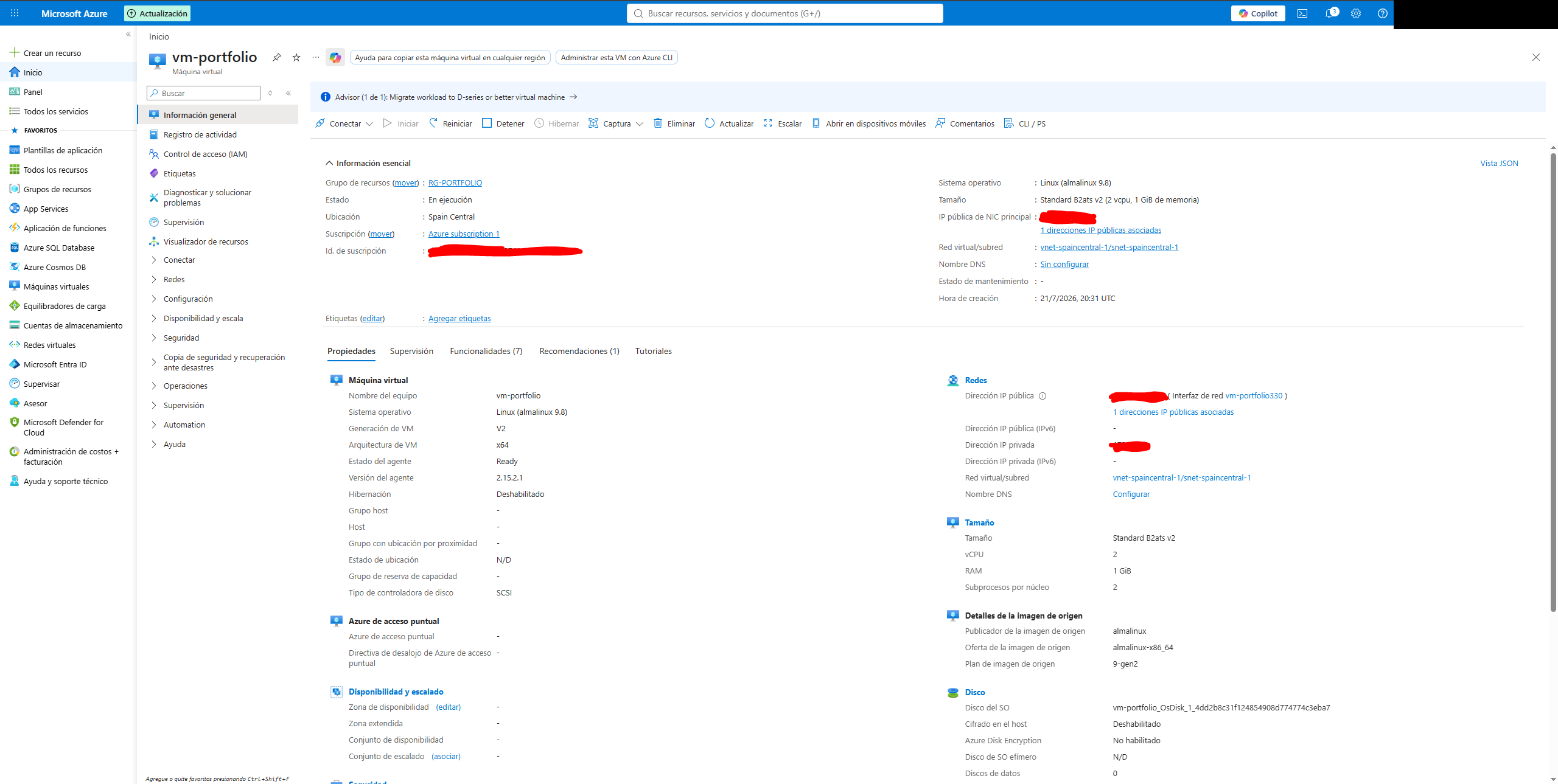Click Copilot button in the top bar
This screenshot has height=784, width=1558.
coord(1258,13)
